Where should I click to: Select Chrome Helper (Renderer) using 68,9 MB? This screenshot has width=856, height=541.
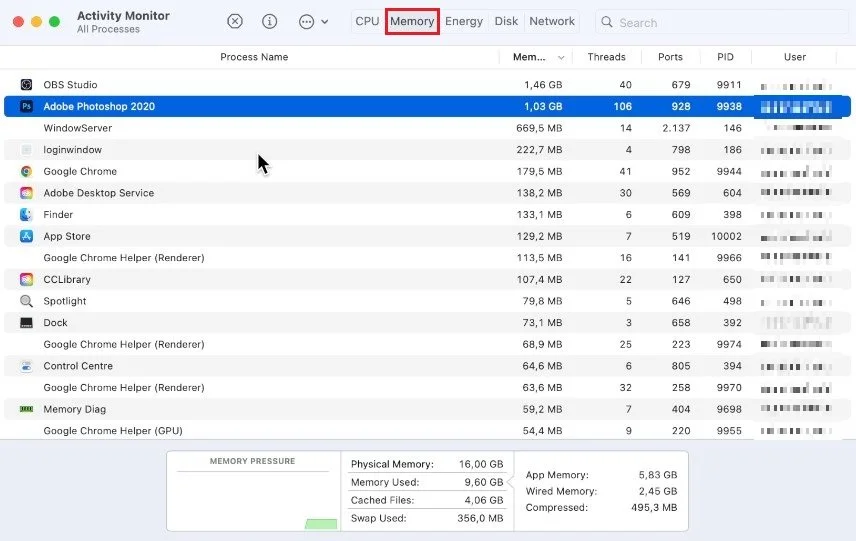[x=124, y=344]
